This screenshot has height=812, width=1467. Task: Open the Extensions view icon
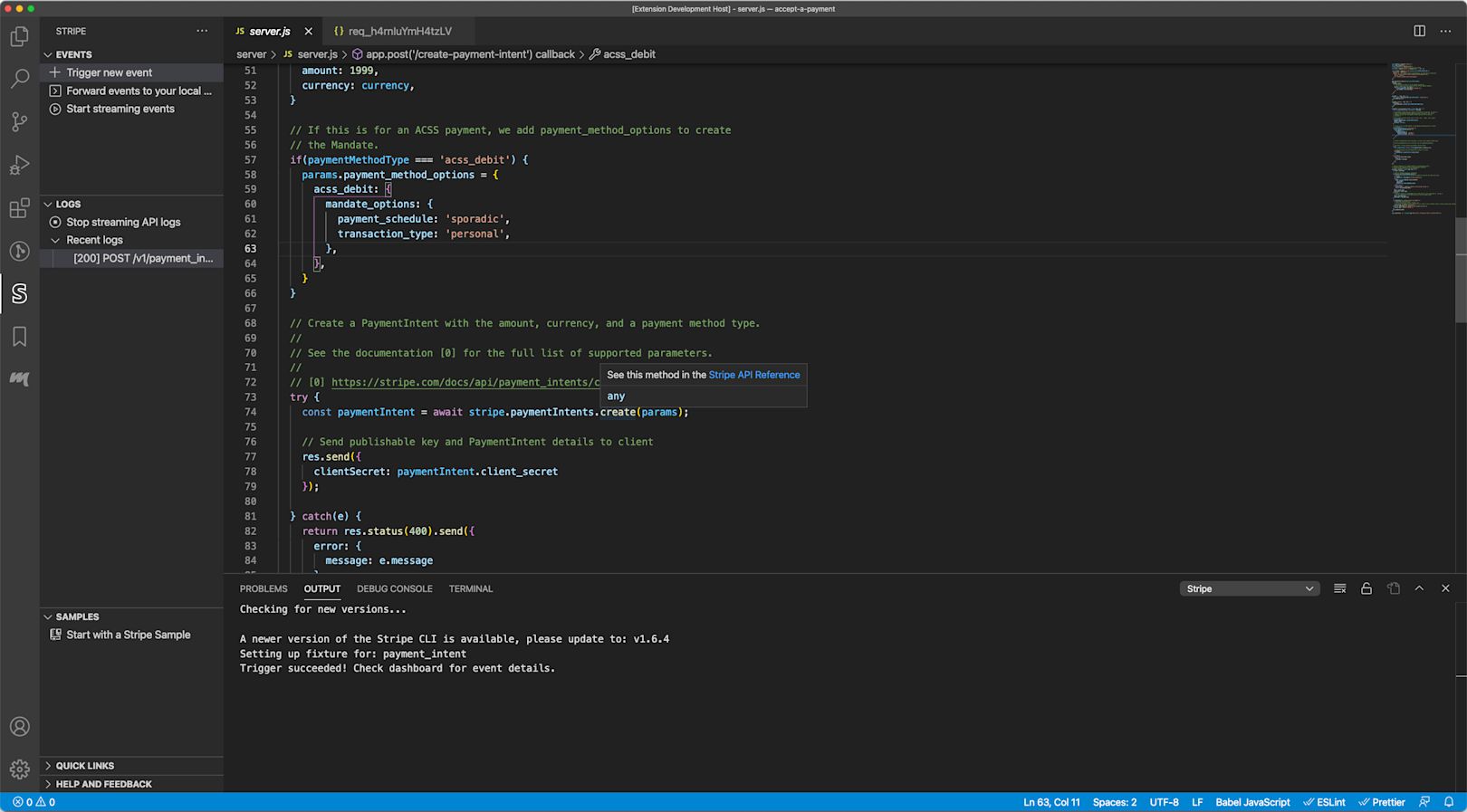19,208
